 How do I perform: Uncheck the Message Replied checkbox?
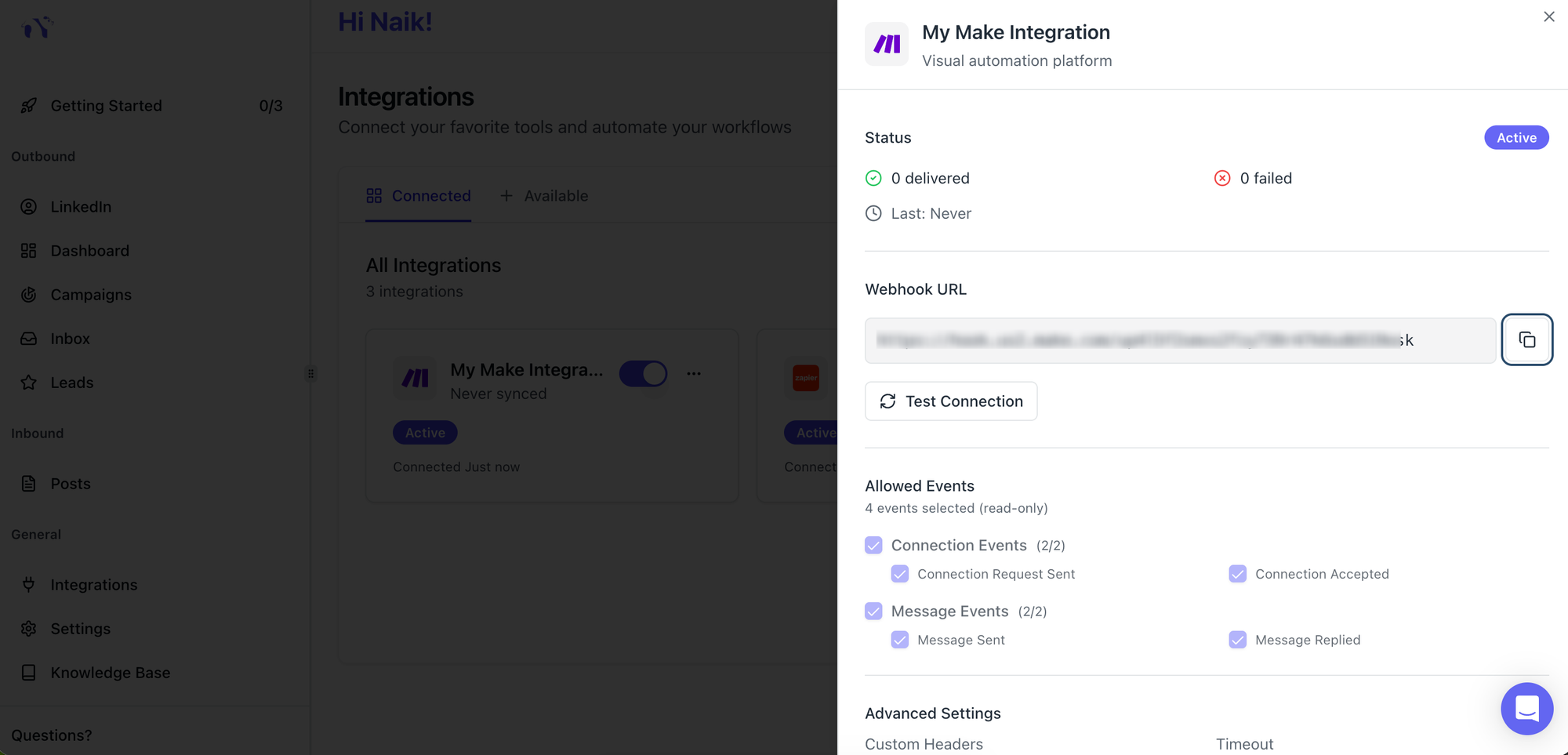[1237, 641]
